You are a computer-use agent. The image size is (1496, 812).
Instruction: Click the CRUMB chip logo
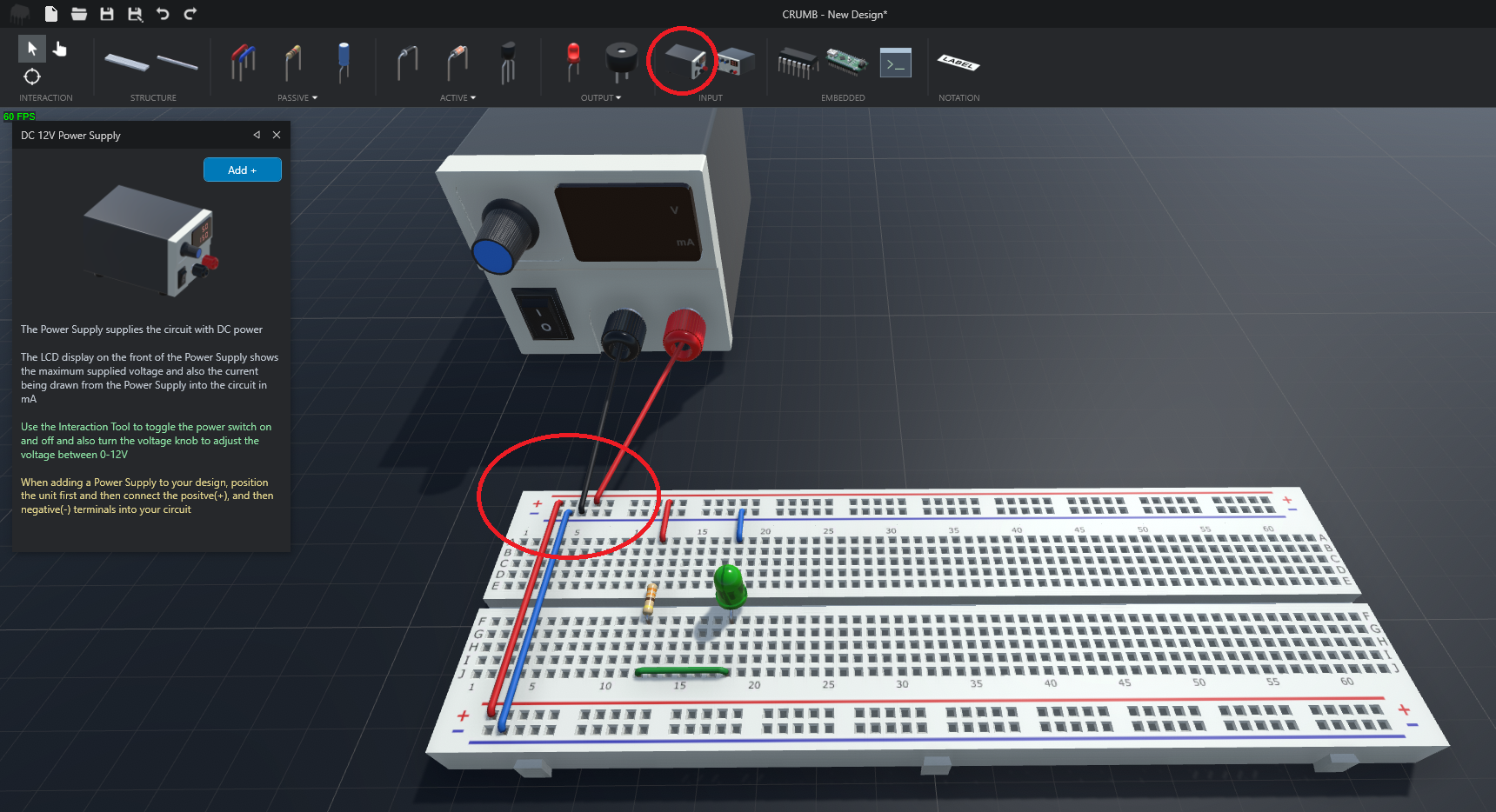tap(20, 14)
